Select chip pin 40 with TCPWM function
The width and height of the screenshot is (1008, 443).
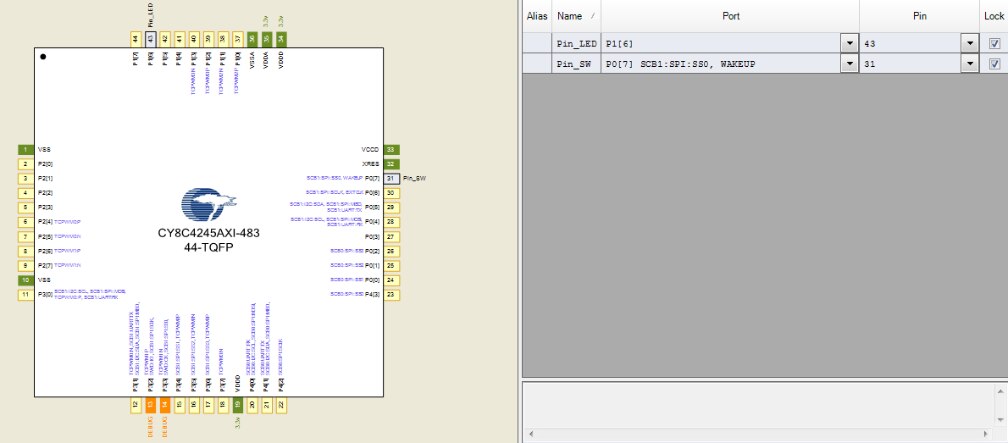click(194, 39)
